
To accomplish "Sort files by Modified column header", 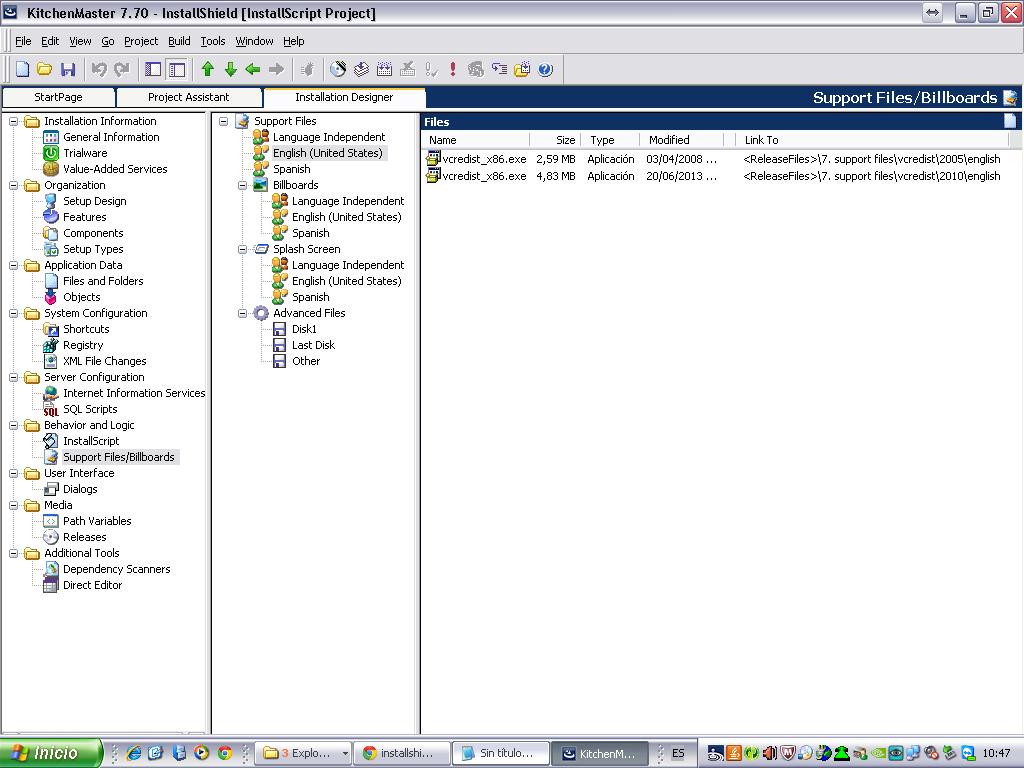I will 681,140.
